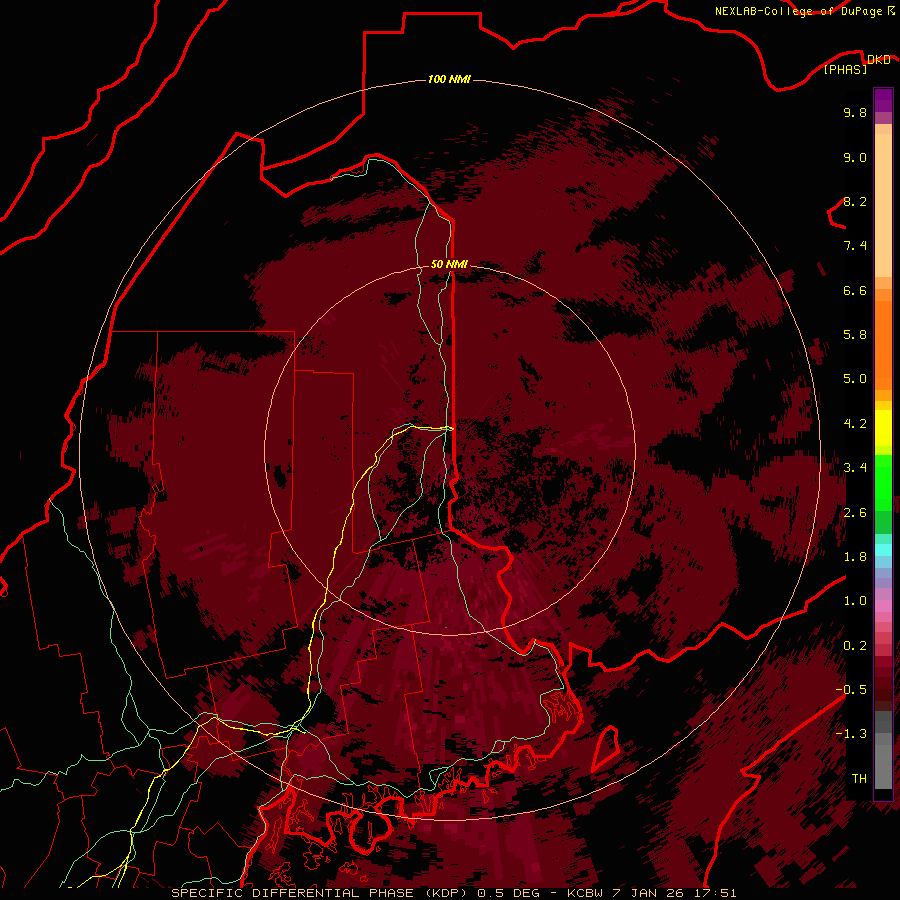The width and height of the screenshot is (900, 900).
Task: Click the [PHAS] unit label
Action: tap(845, 69)
